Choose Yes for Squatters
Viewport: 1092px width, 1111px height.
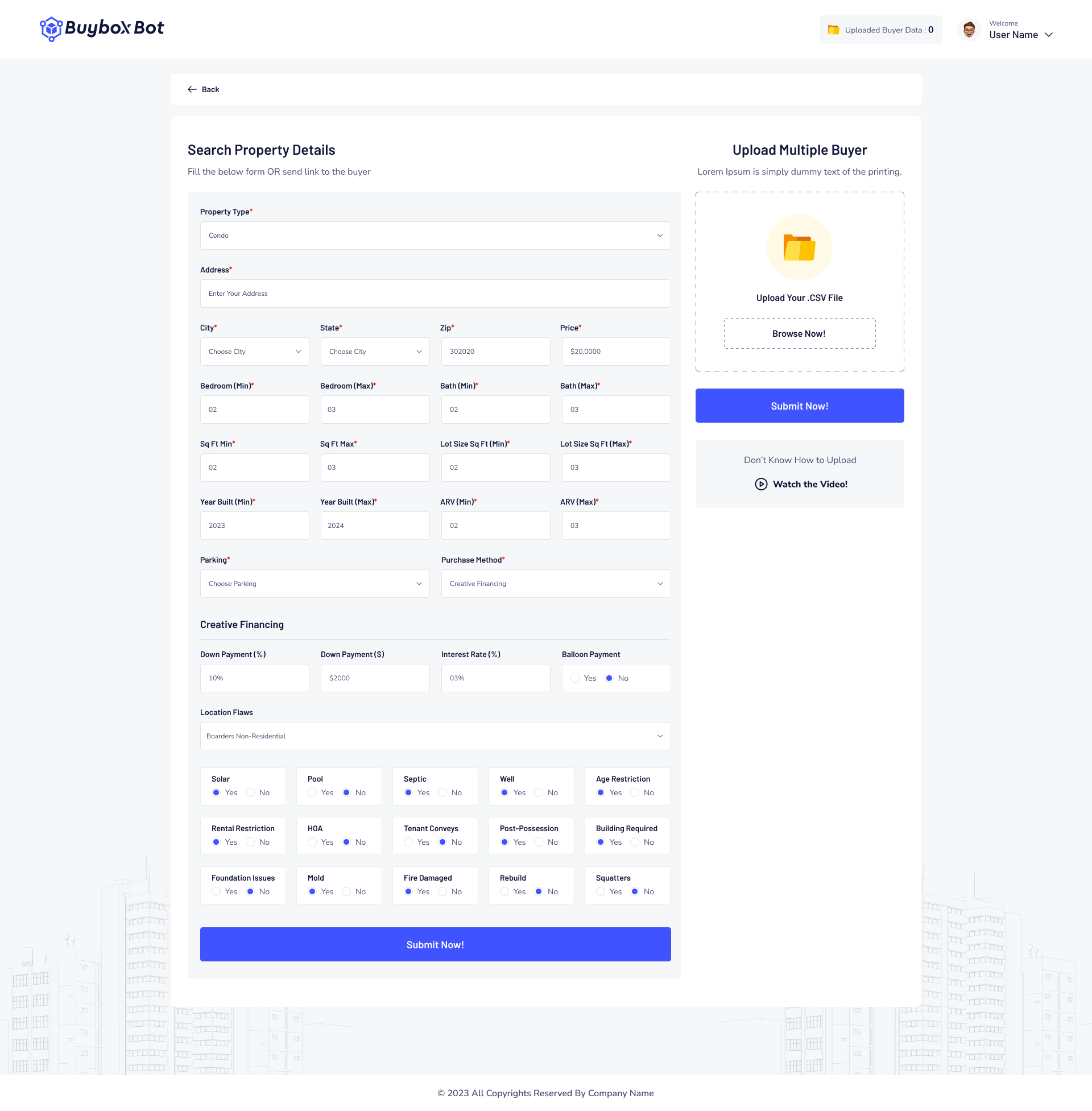pos(601,891)
